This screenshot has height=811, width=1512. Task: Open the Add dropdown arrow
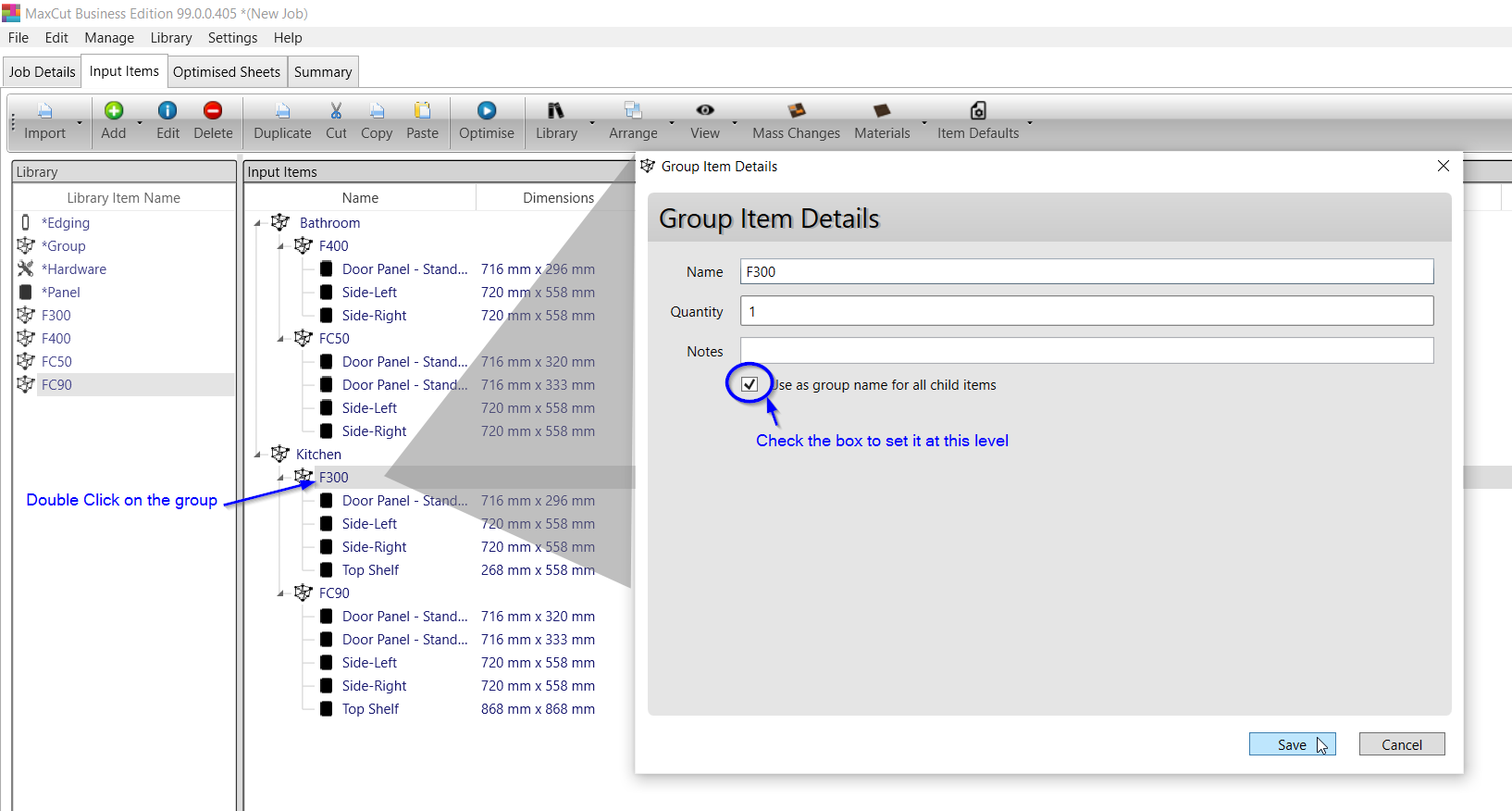click(x=140, y=122)
